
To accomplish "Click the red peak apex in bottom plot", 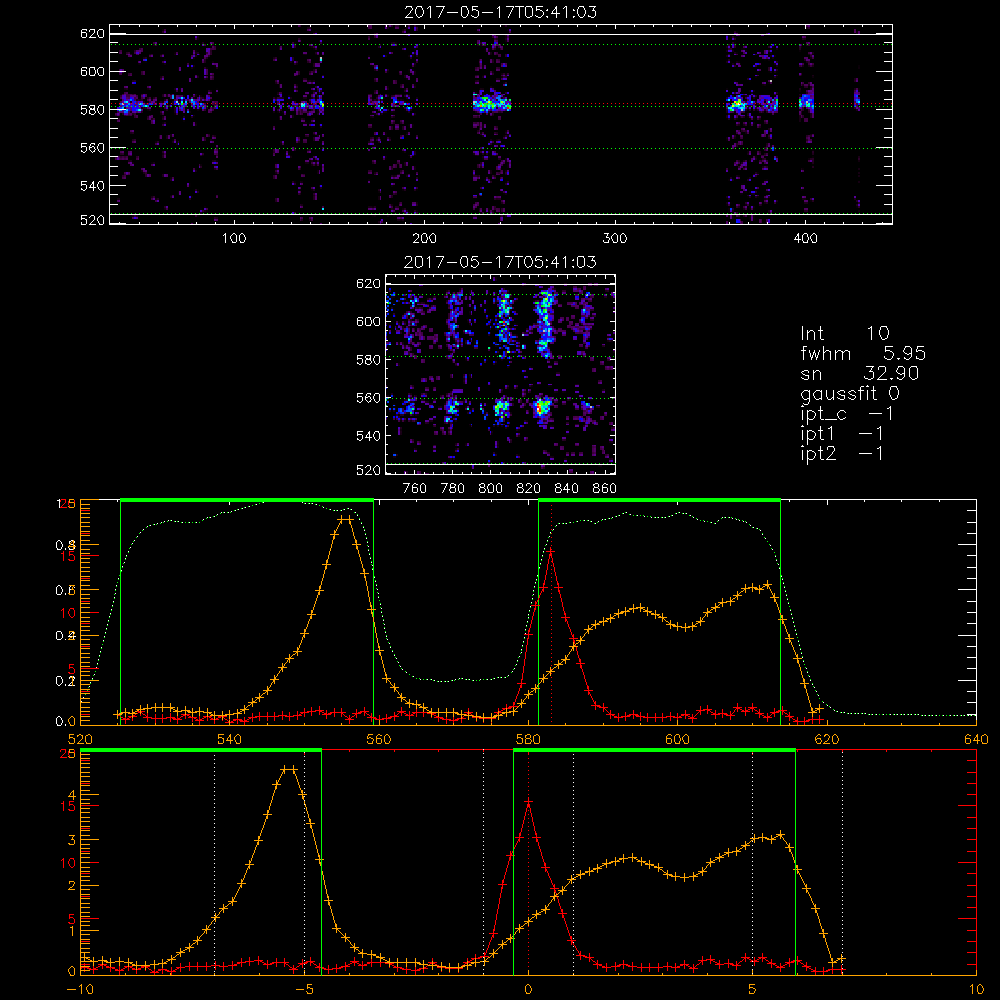I will pos(528,801).
